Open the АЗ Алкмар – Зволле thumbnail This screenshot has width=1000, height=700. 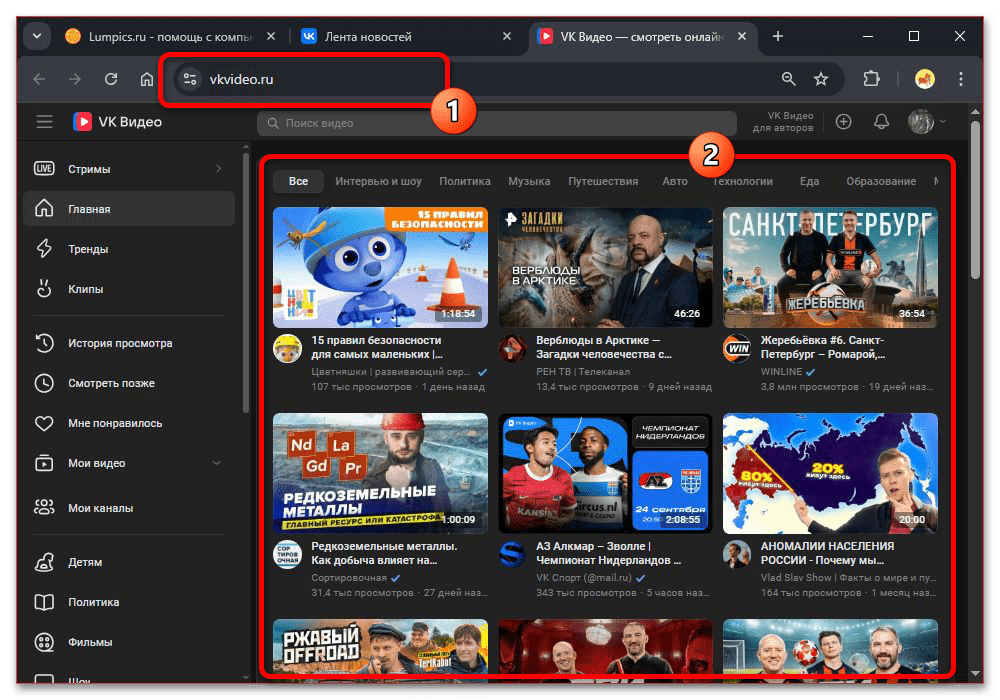click(605, 473)
